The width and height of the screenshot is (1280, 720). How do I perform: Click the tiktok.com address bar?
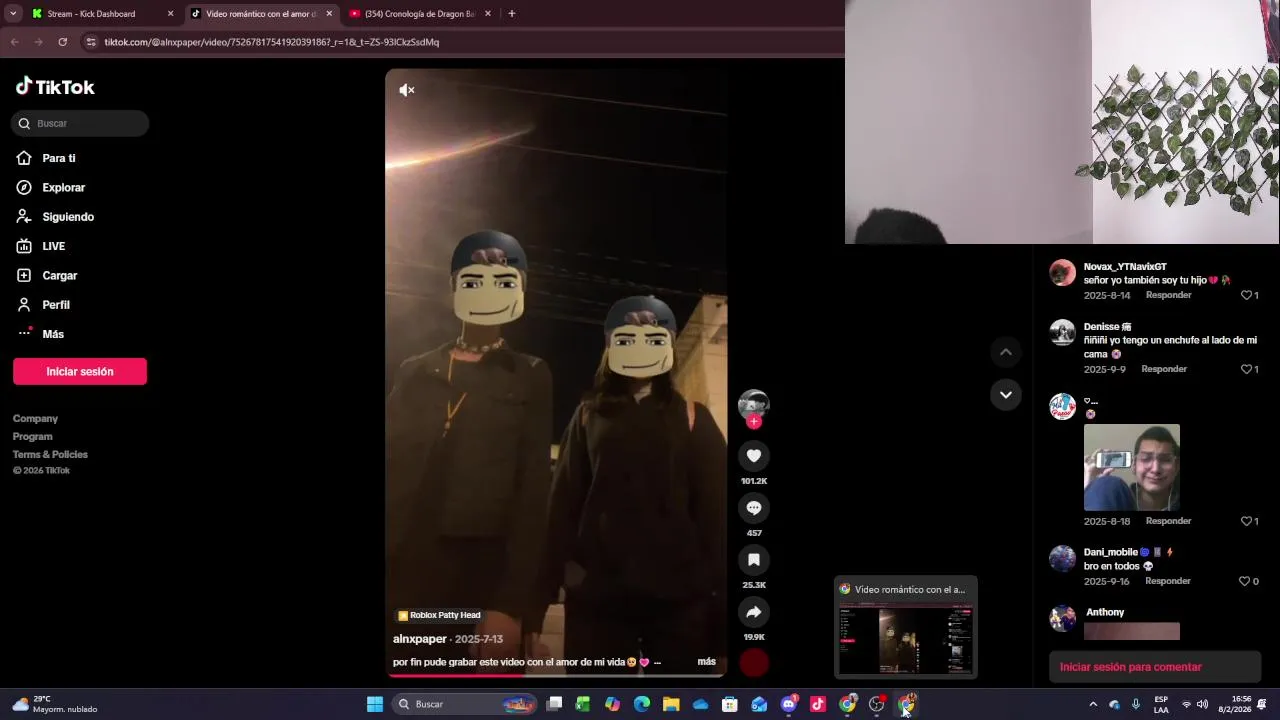tap(460, 42)
